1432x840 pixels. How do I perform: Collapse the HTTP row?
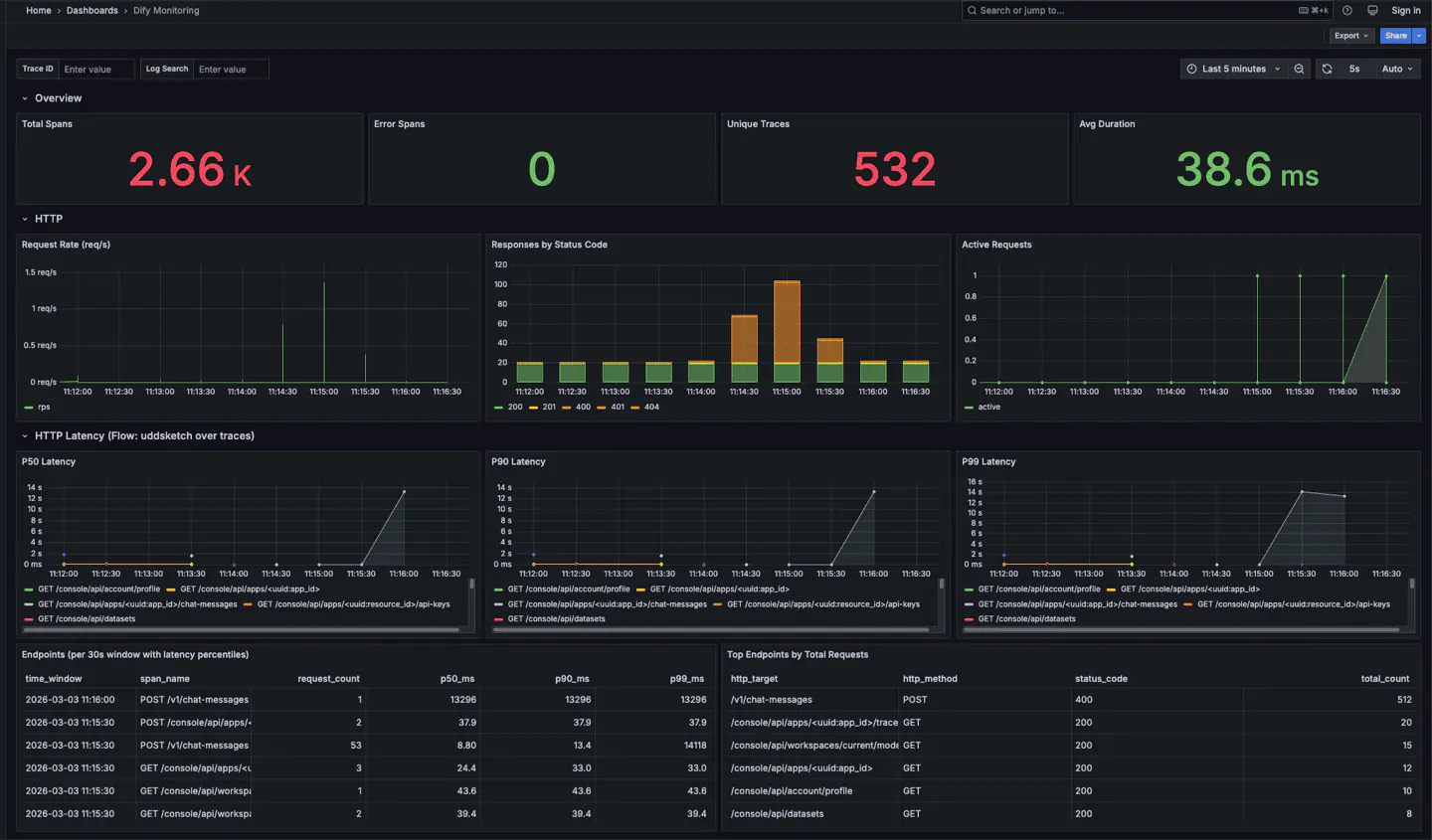pyautogui.click(x=25, y=219)
